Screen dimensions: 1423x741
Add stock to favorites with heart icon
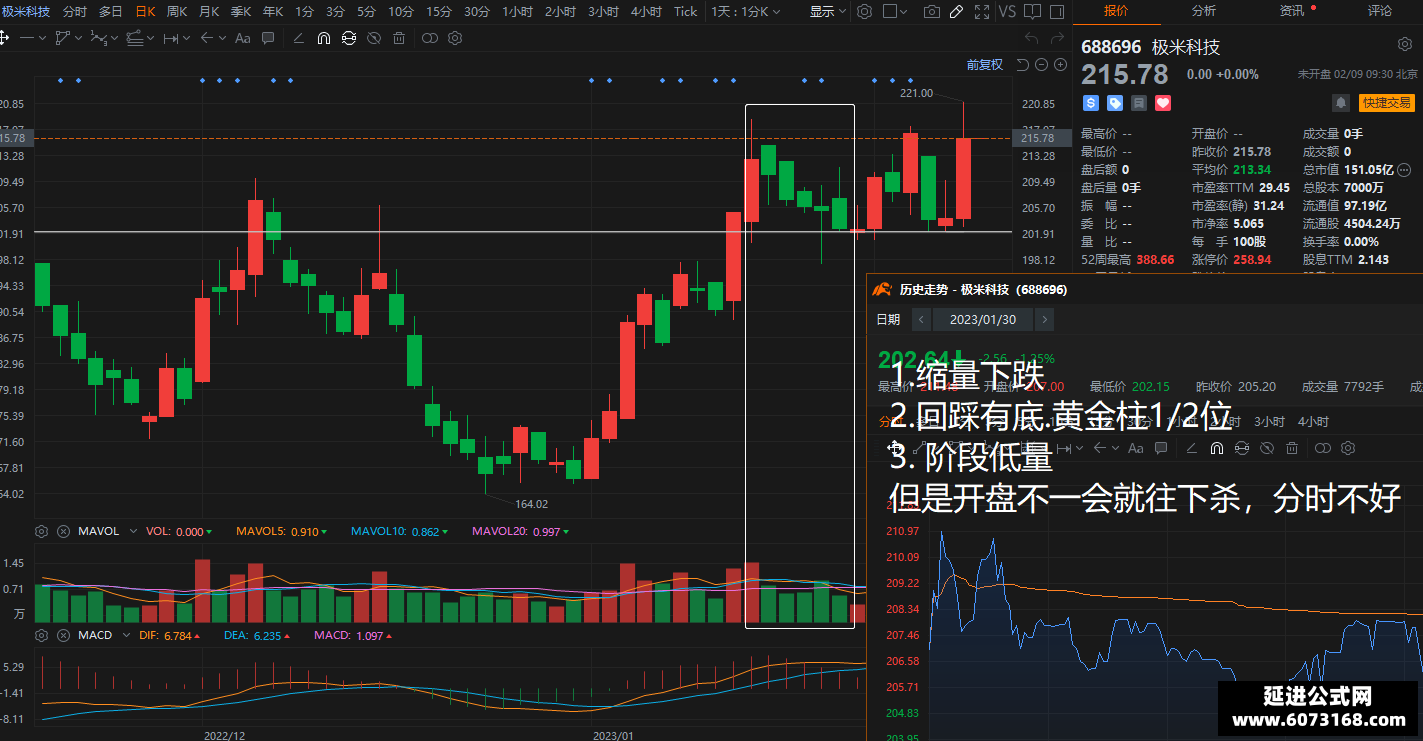point(1163,103)
